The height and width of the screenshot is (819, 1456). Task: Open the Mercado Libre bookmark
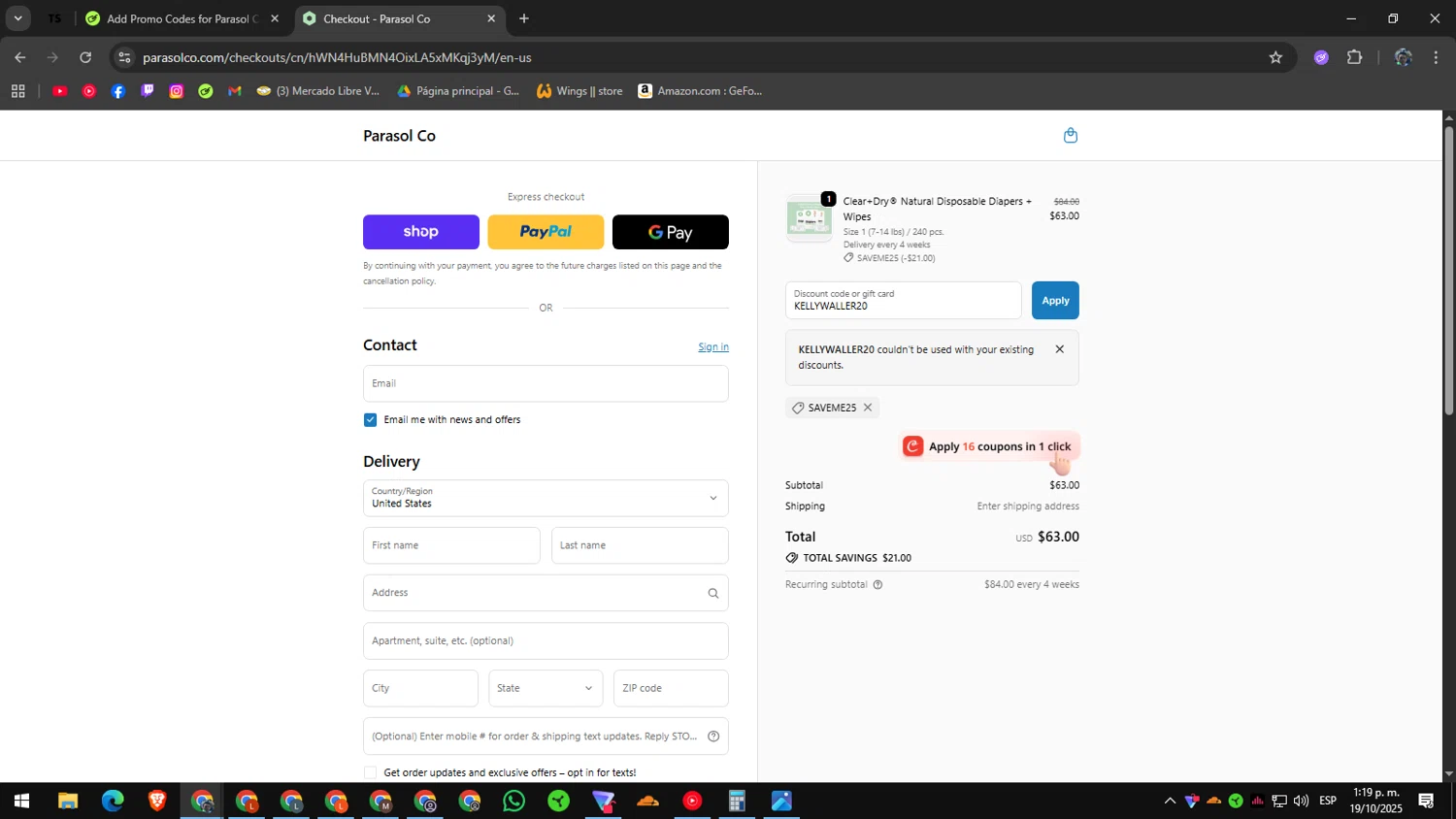click(x=318, y=91)
